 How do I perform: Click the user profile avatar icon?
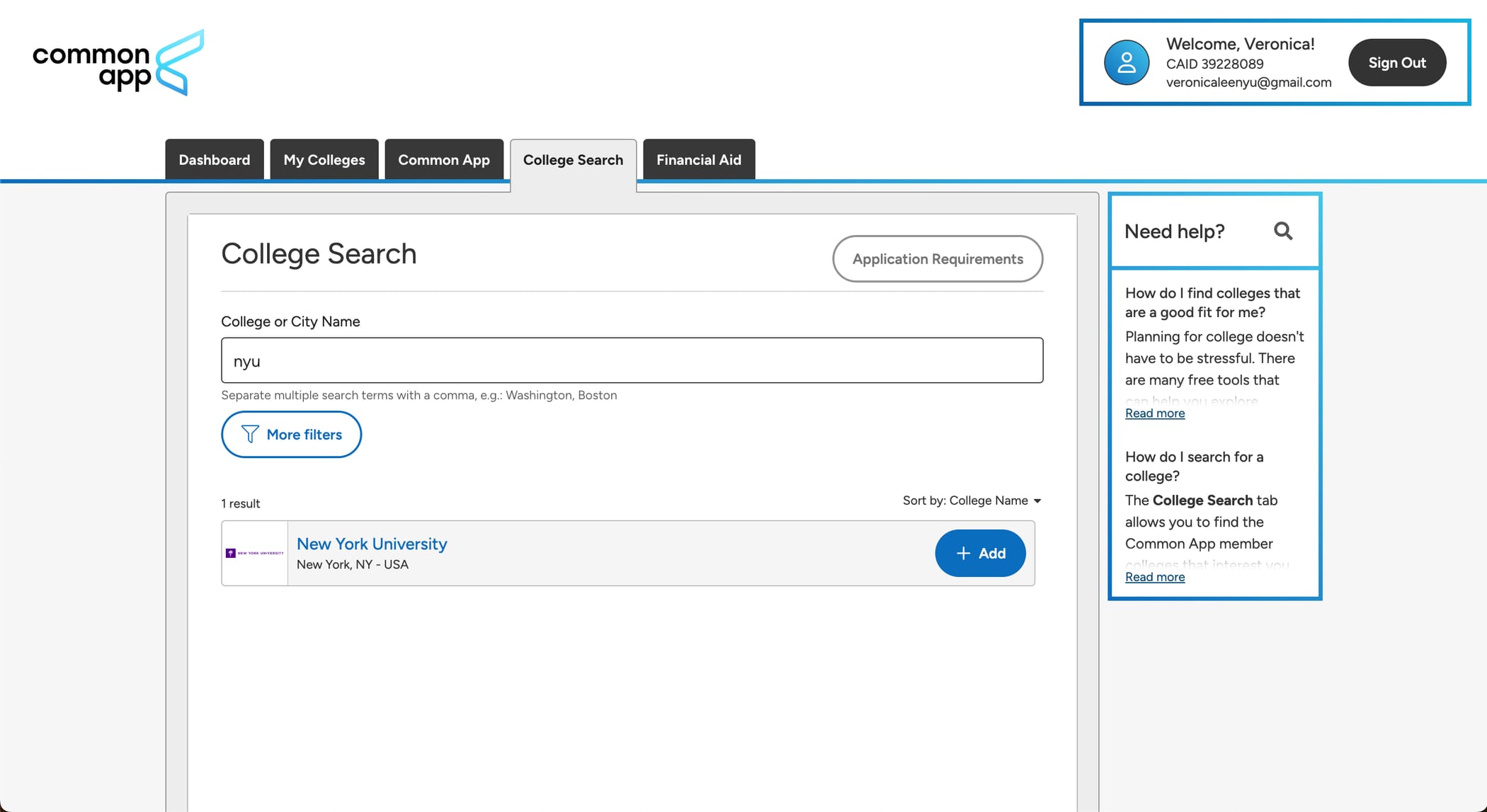click(x=1126, y=62)
